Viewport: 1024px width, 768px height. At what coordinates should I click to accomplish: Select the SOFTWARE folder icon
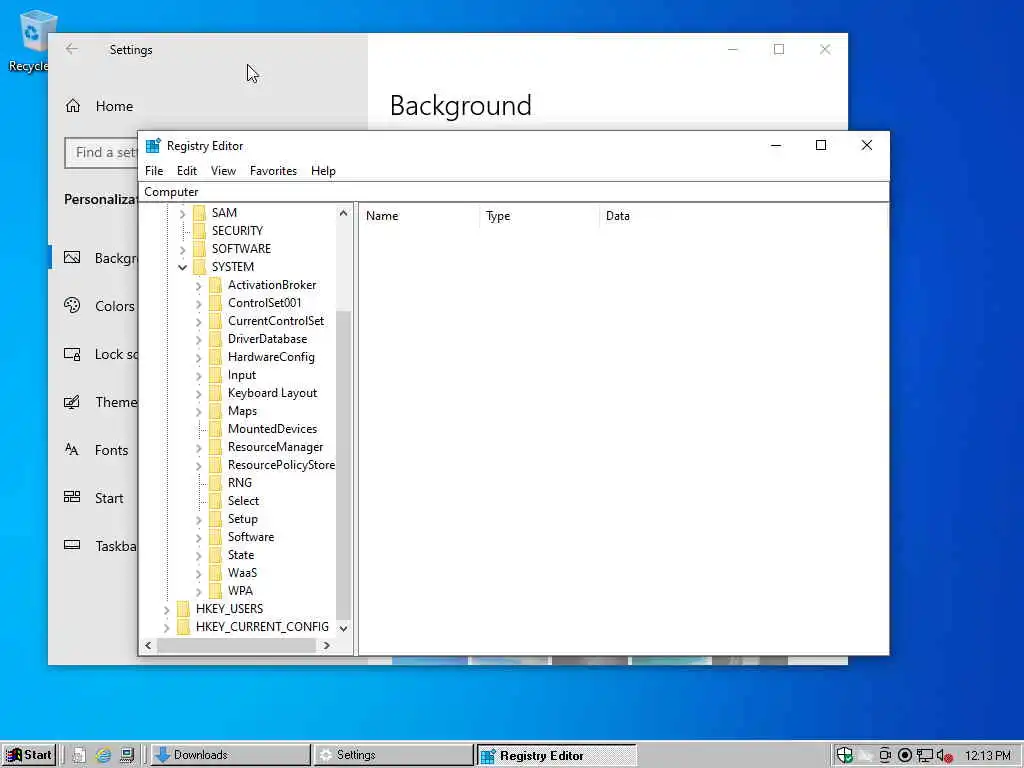pos(200,249)
